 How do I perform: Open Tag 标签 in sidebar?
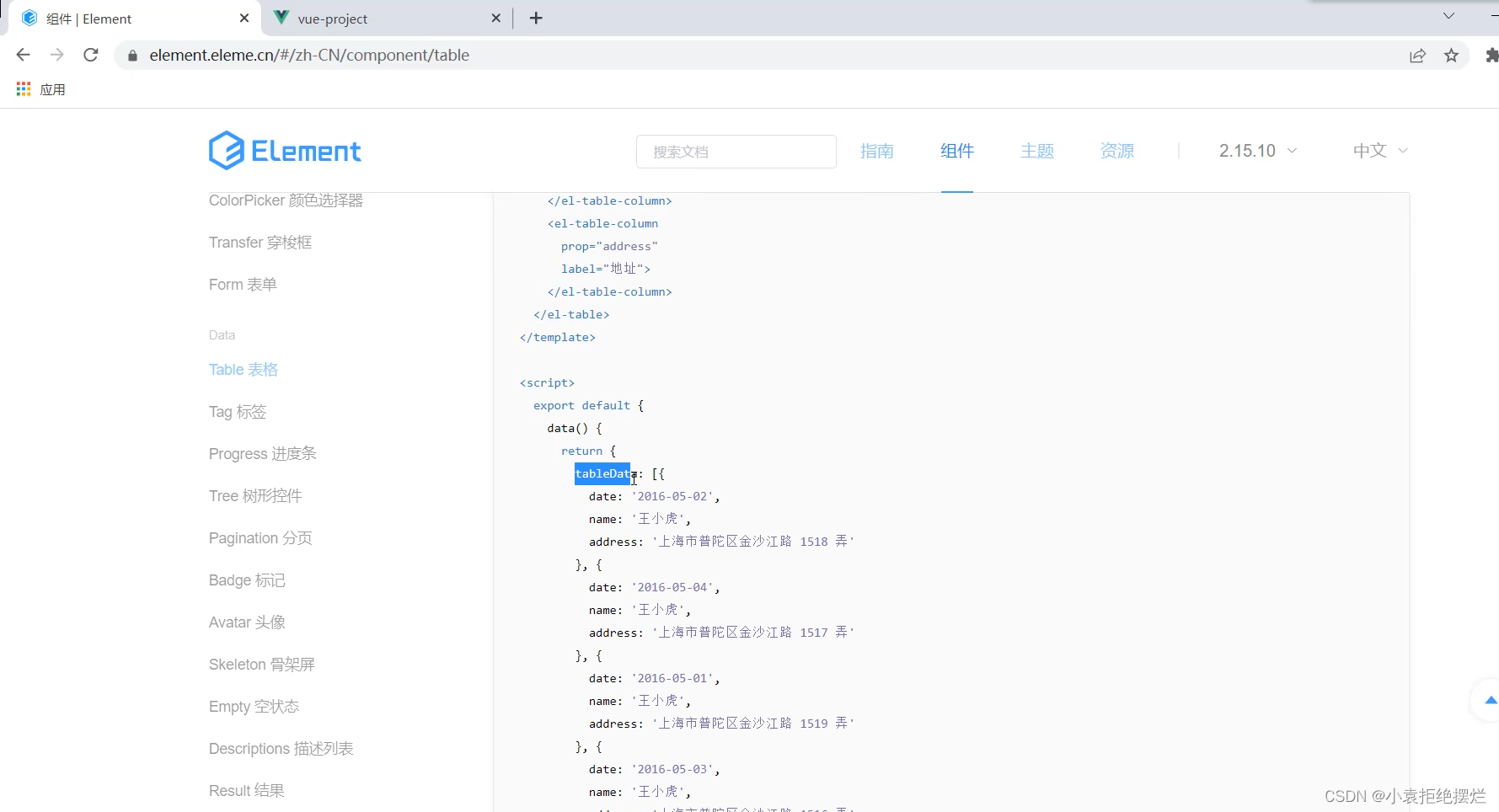238,412
